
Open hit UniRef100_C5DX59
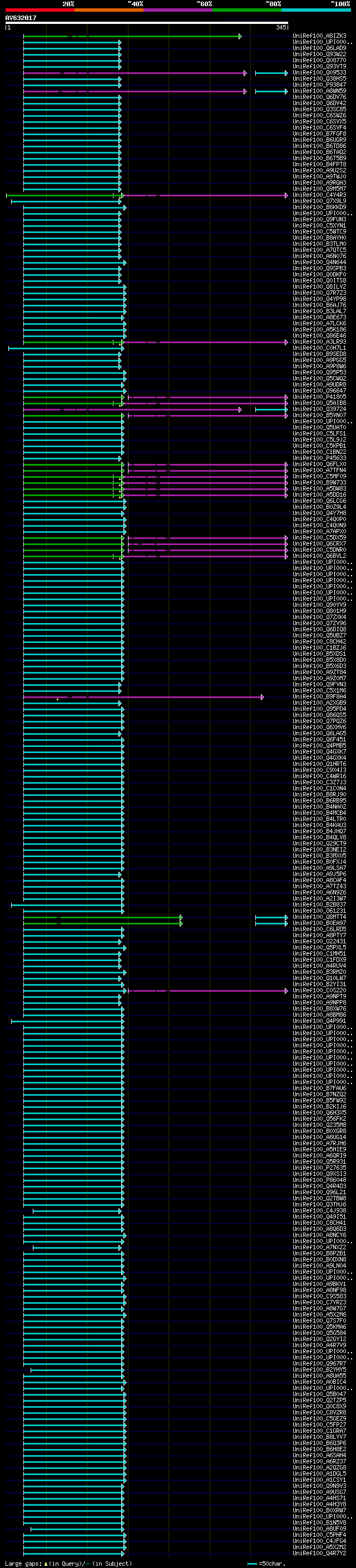[319, 537]
